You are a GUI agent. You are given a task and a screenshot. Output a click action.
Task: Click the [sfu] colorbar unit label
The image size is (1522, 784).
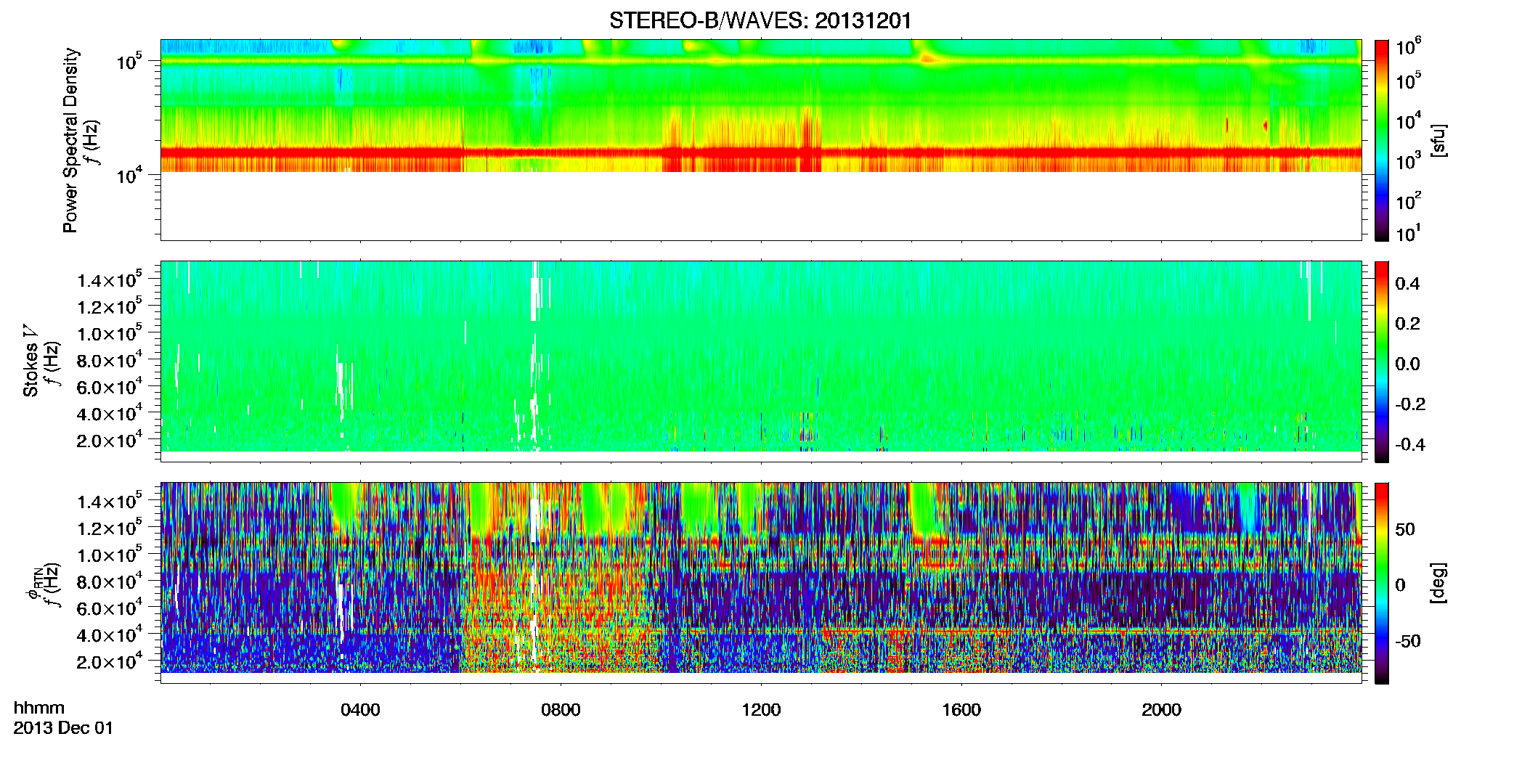1438,140
